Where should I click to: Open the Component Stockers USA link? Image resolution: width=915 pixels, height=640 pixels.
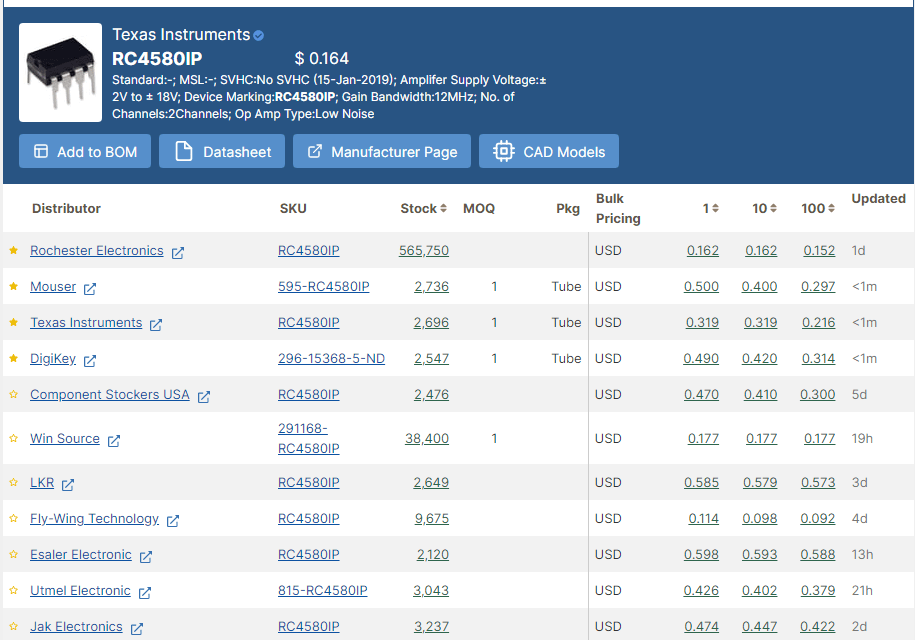coord(110,394)
